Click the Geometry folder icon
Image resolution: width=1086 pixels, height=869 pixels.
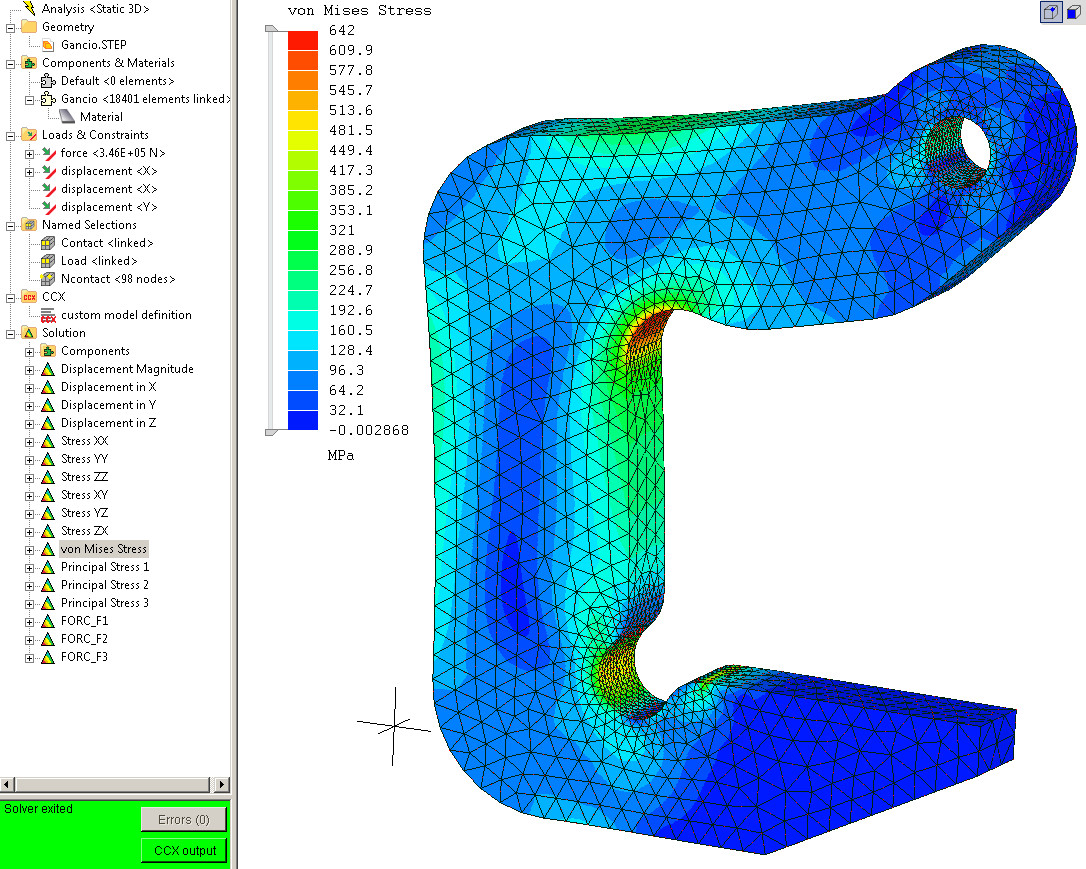29,27
